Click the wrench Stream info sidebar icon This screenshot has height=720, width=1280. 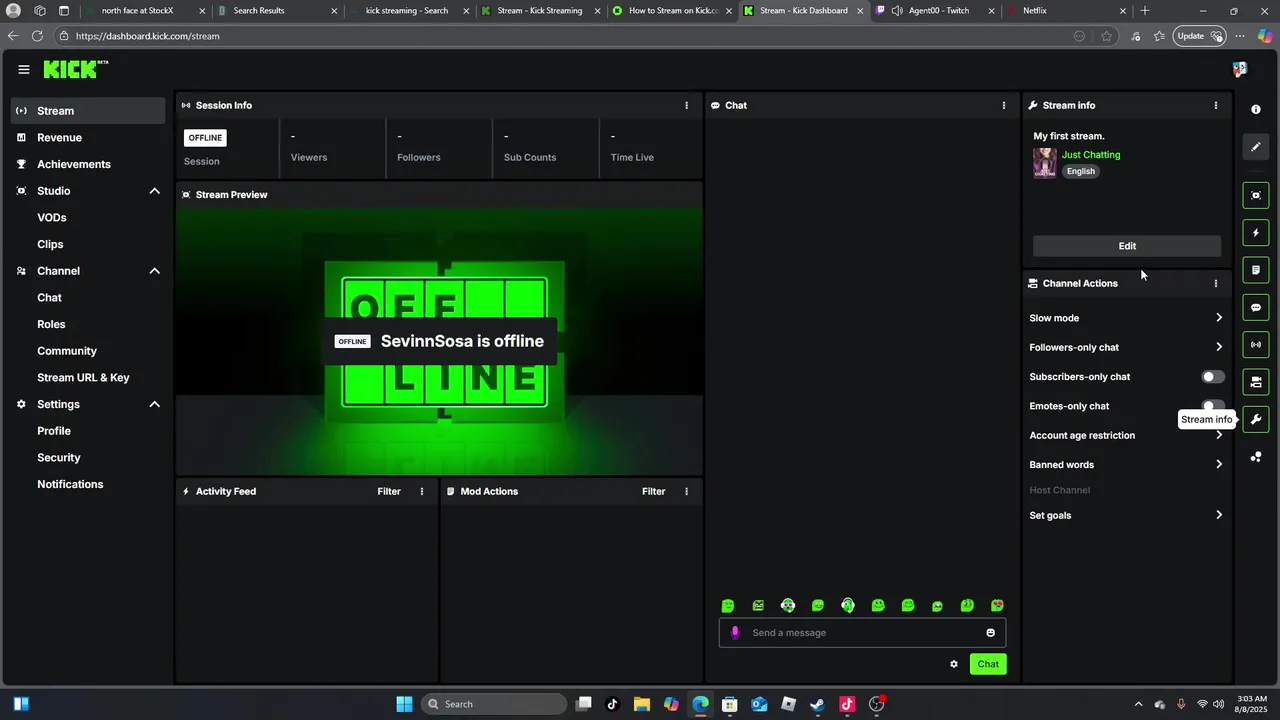(1256, 419)
